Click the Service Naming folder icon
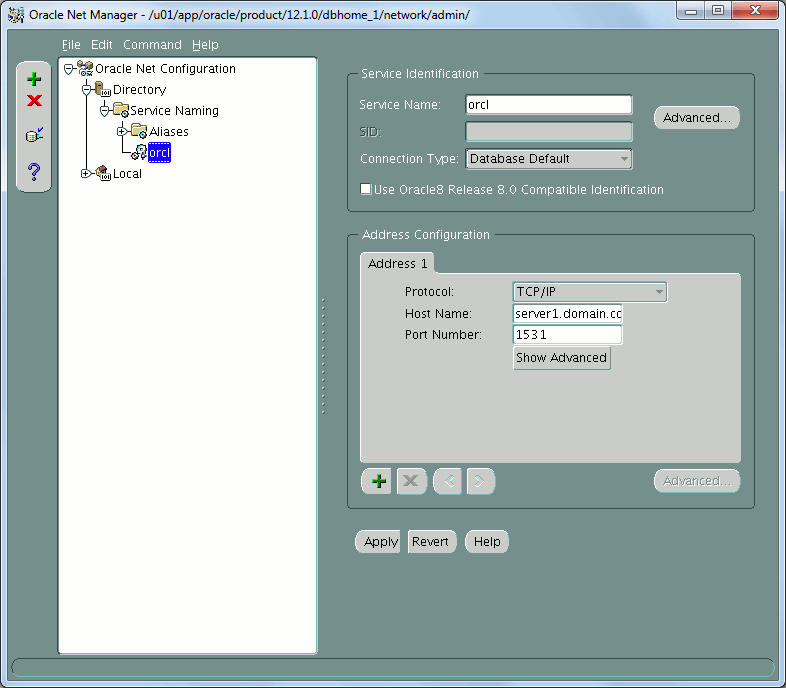 (x=121, y=110)
